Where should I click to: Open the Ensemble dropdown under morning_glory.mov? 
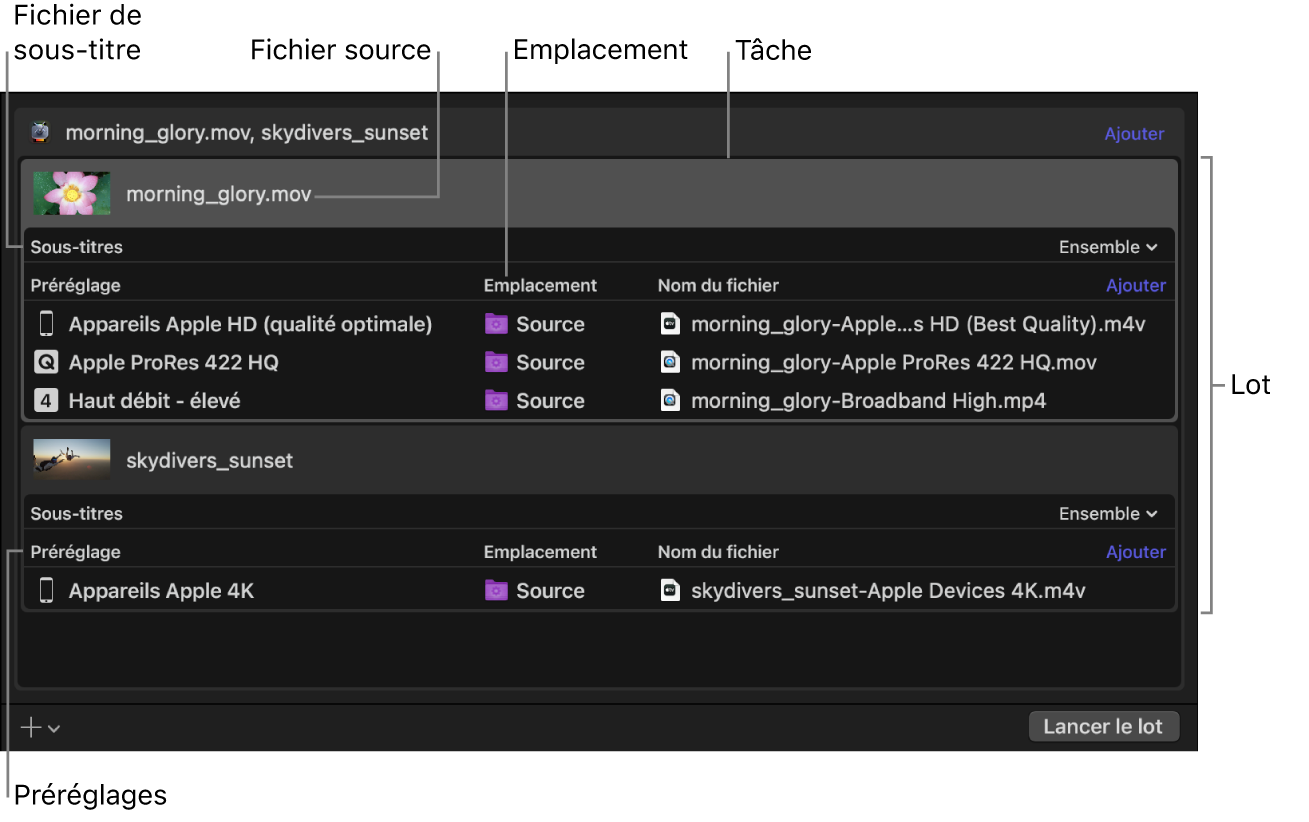(1108, 247)
